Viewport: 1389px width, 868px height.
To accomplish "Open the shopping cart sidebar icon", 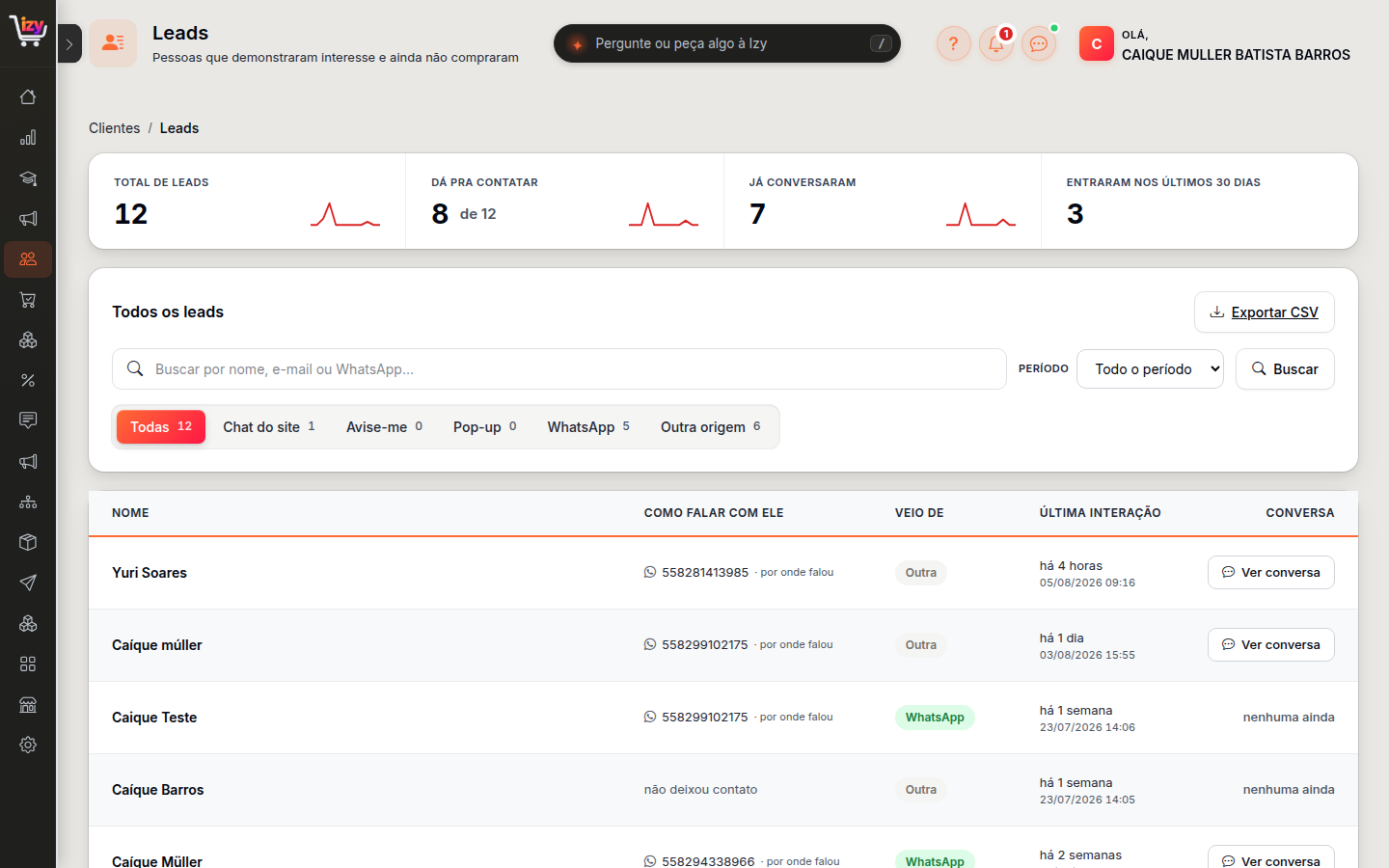I will point(28,299).
